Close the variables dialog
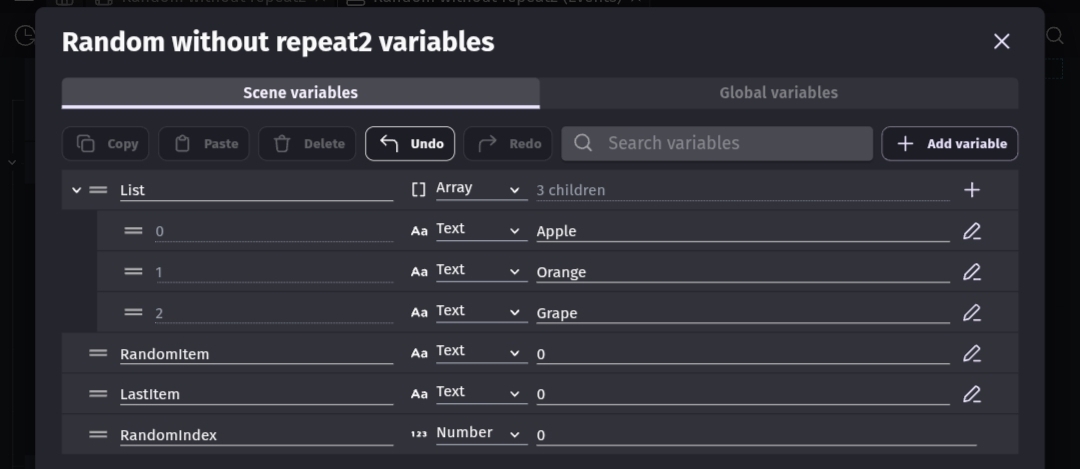 (1001, 41)
